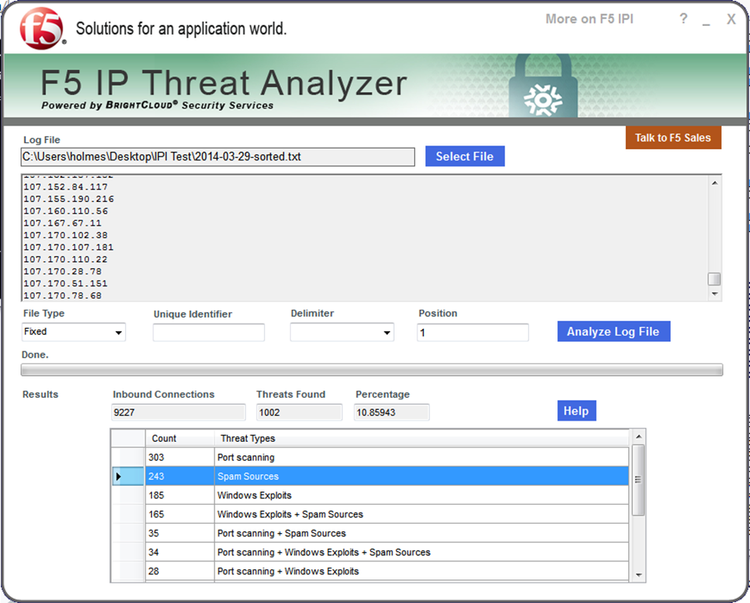Select the Port scanning row
Image resolution: width=750 pixels, height=603 pixels.
point(370,457)
